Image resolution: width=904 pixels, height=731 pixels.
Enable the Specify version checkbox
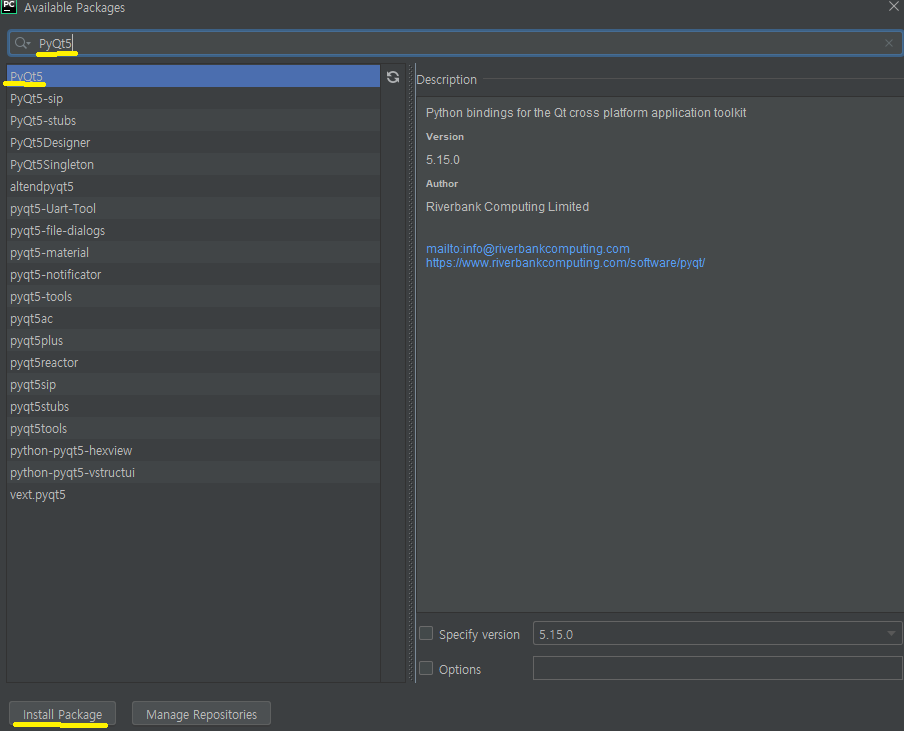[426, 634]
